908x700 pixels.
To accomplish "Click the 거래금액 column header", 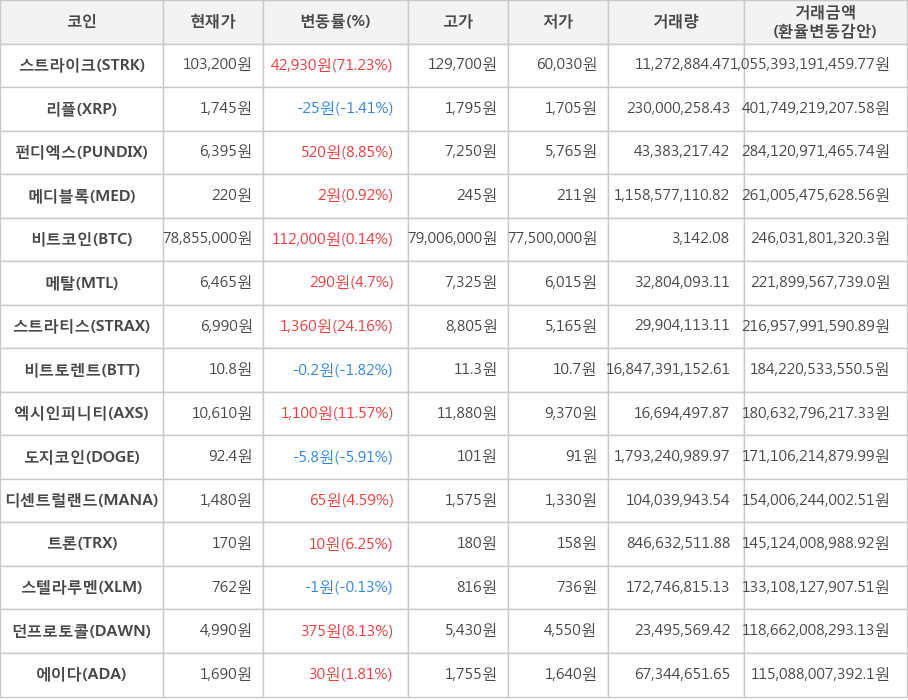I will tap(825, 21).
